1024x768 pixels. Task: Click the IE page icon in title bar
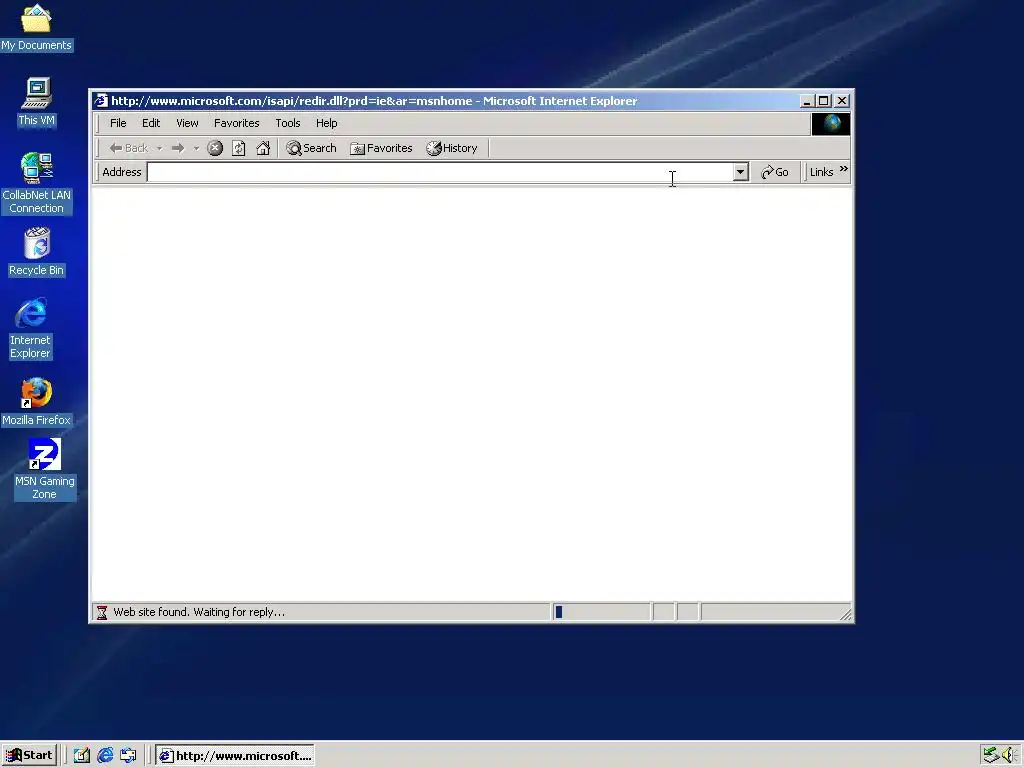(101, 101)
